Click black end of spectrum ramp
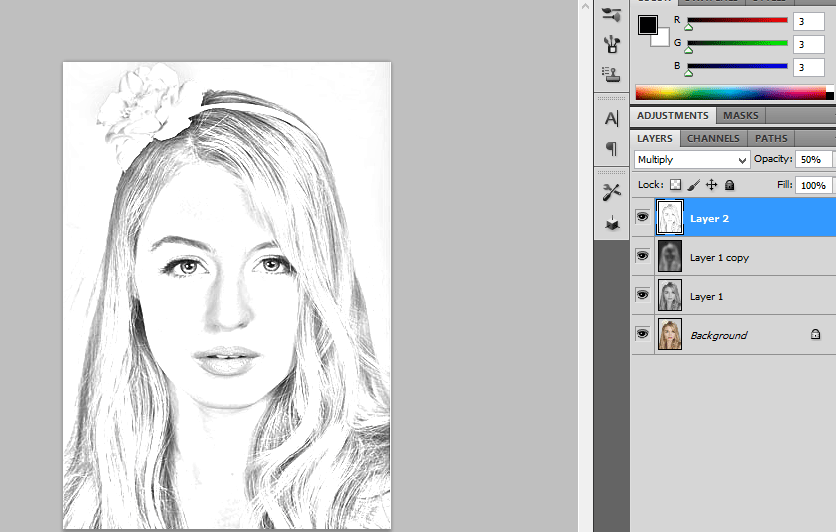Image resolution: width=836 pixels, height=532 pixels. coord(830,95)
